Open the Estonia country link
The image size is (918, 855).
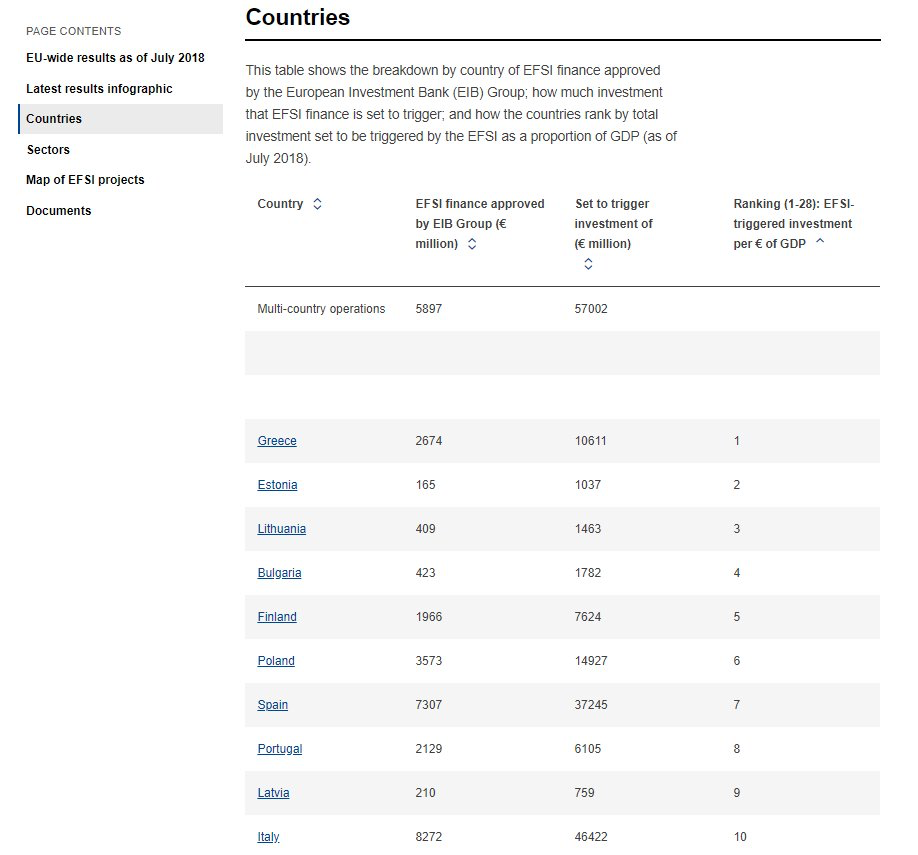pos(278,485)
